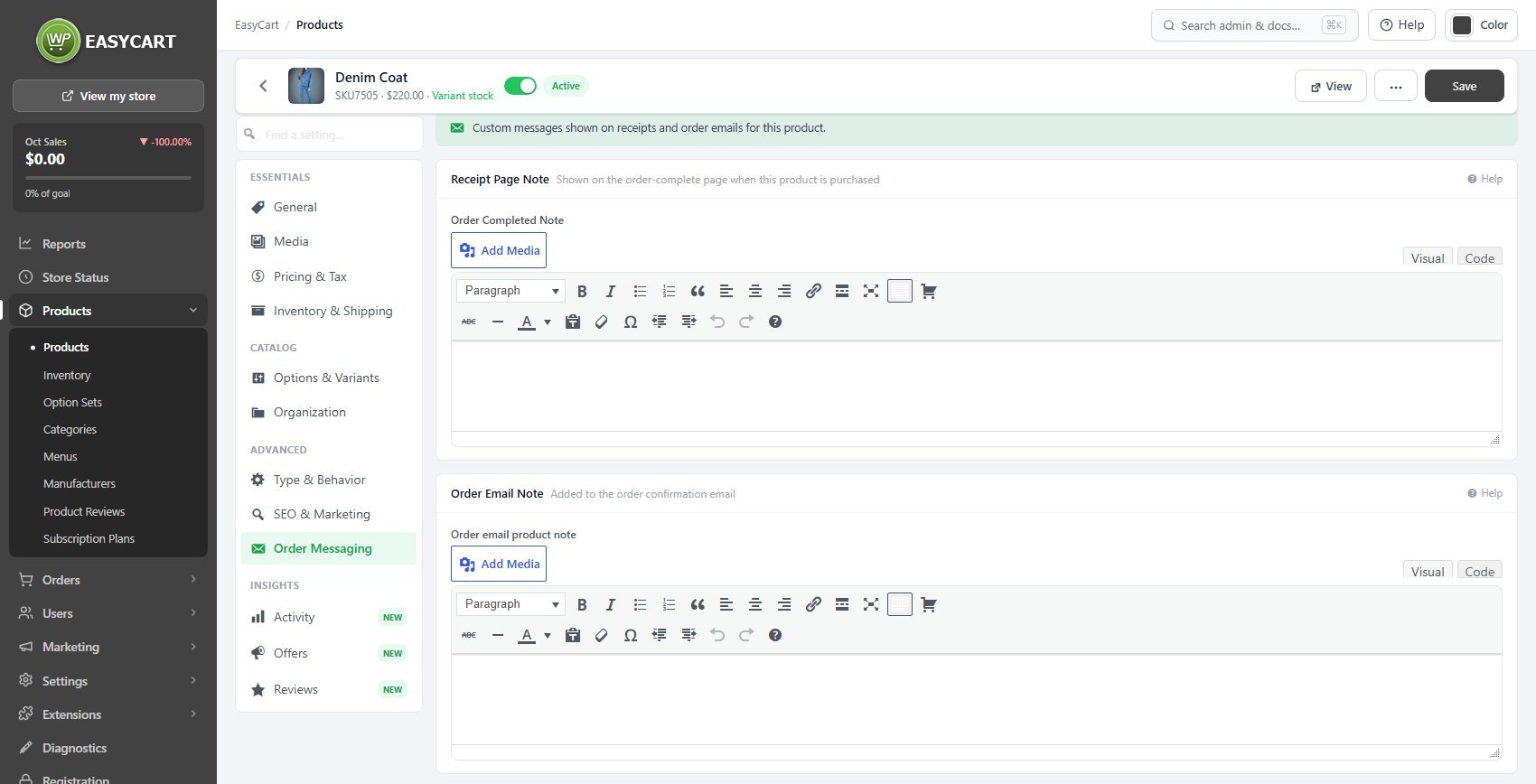Open Subscription Plans in sidebar

click(89, 538)
